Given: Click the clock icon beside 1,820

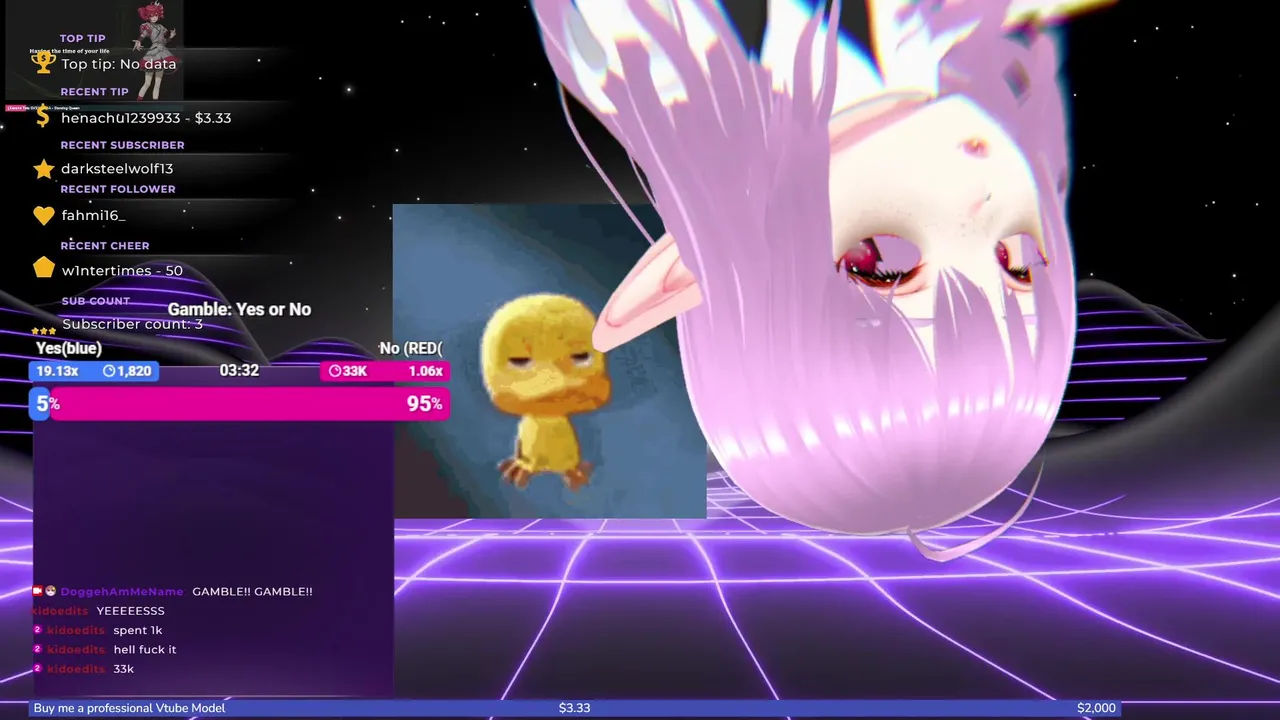Looking at the screenshot, I should [x=109, y=371].
